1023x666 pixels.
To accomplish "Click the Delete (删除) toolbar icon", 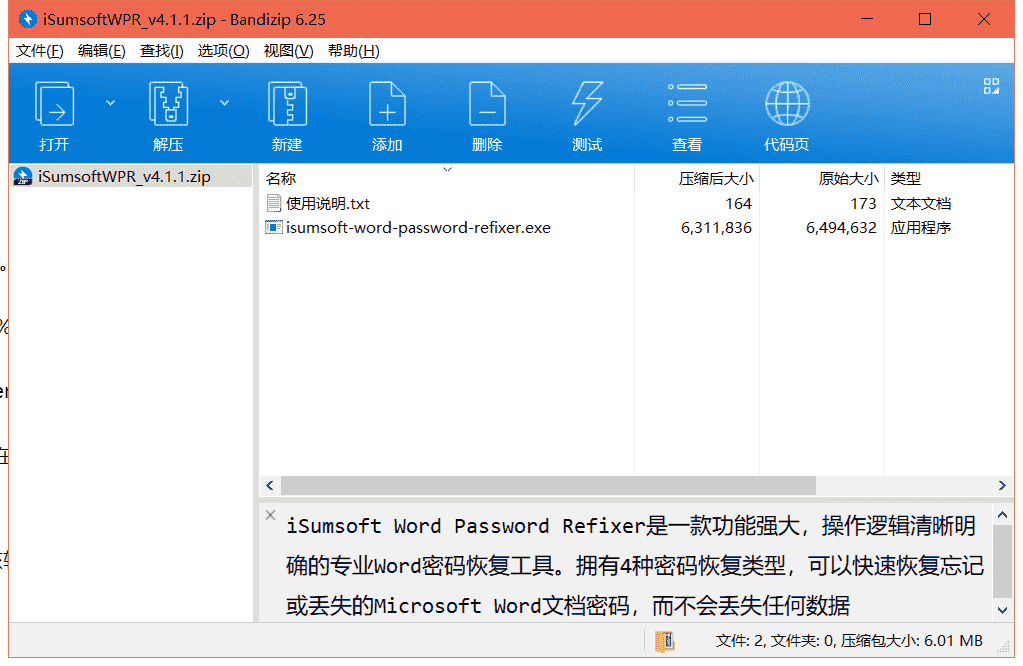I will (487, 104).
